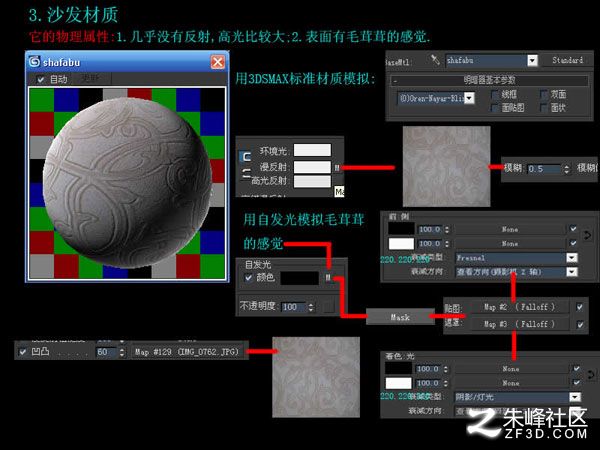Adjust the first 100.0 spinner in 着色:光 panel
Image resolution: width=600 pixels, height=450 pixels.
pos(446,369)
